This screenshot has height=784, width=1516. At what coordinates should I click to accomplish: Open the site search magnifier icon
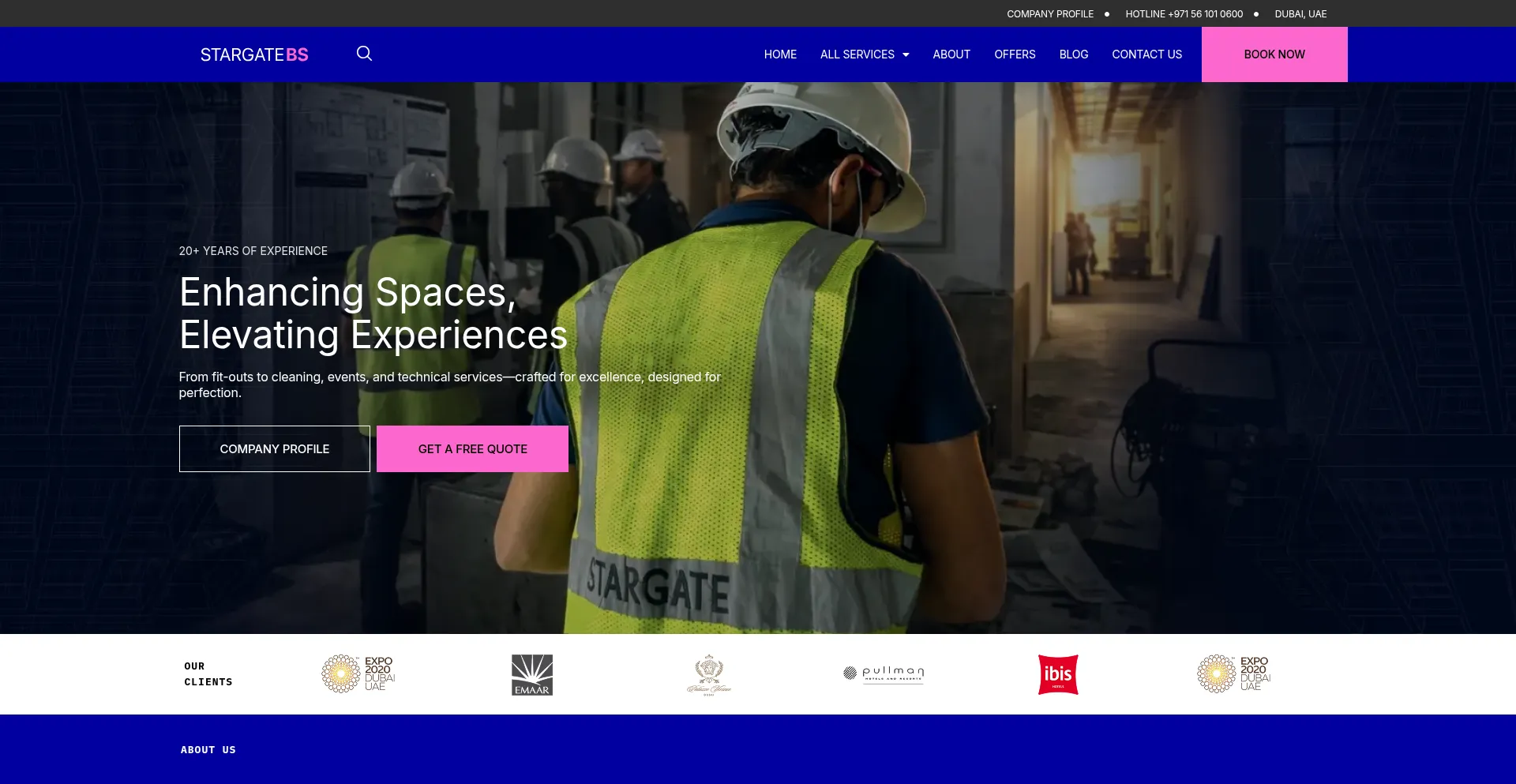point(364,54)
